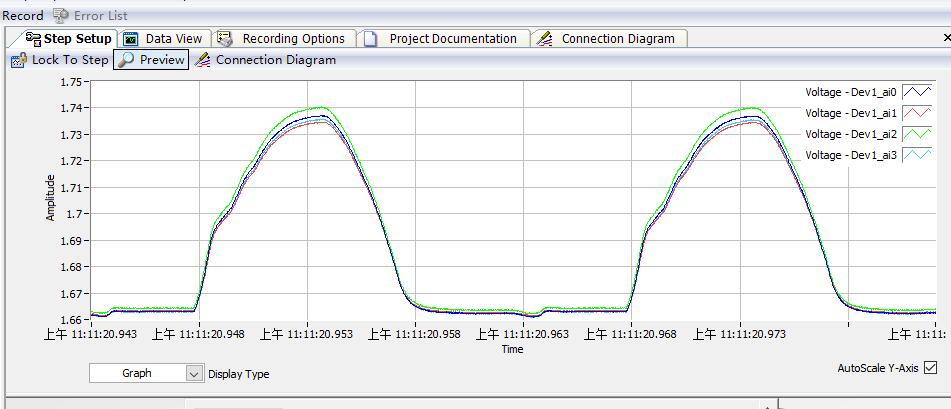Click the Dev1_ai3 legend color swatch

click(x=916, y=154)
